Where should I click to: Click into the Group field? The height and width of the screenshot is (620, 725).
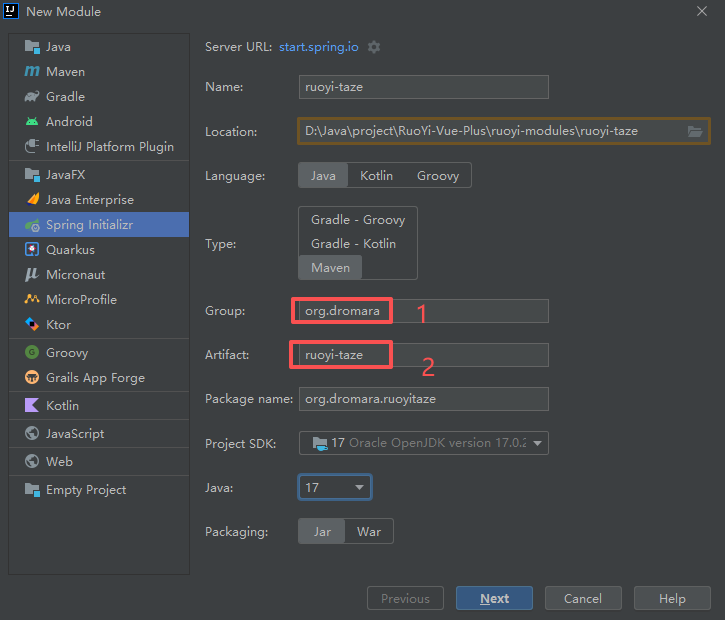pos(424,311)
